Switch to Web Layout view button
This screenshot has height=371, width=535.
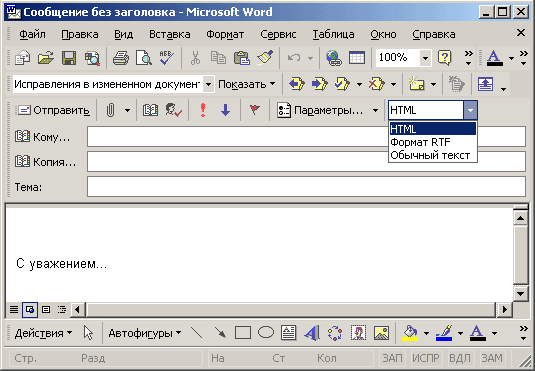[30, 310]
